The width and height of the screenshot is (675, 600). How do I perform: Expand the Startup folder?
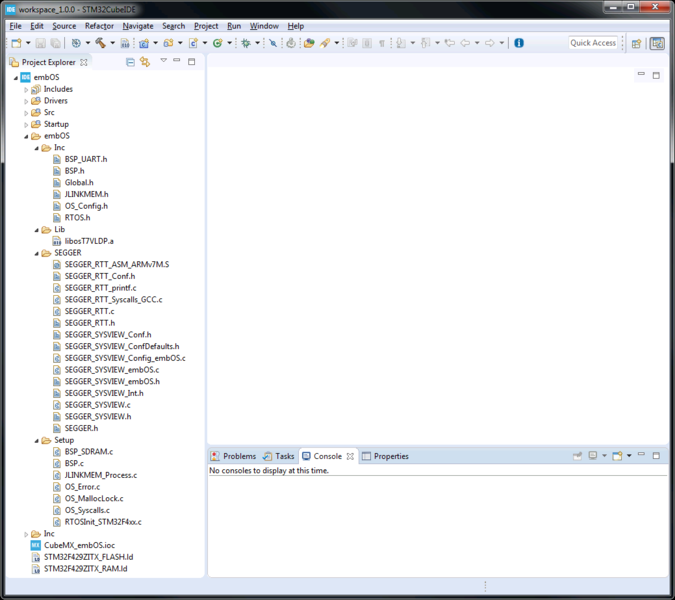[x=27, y=125]
